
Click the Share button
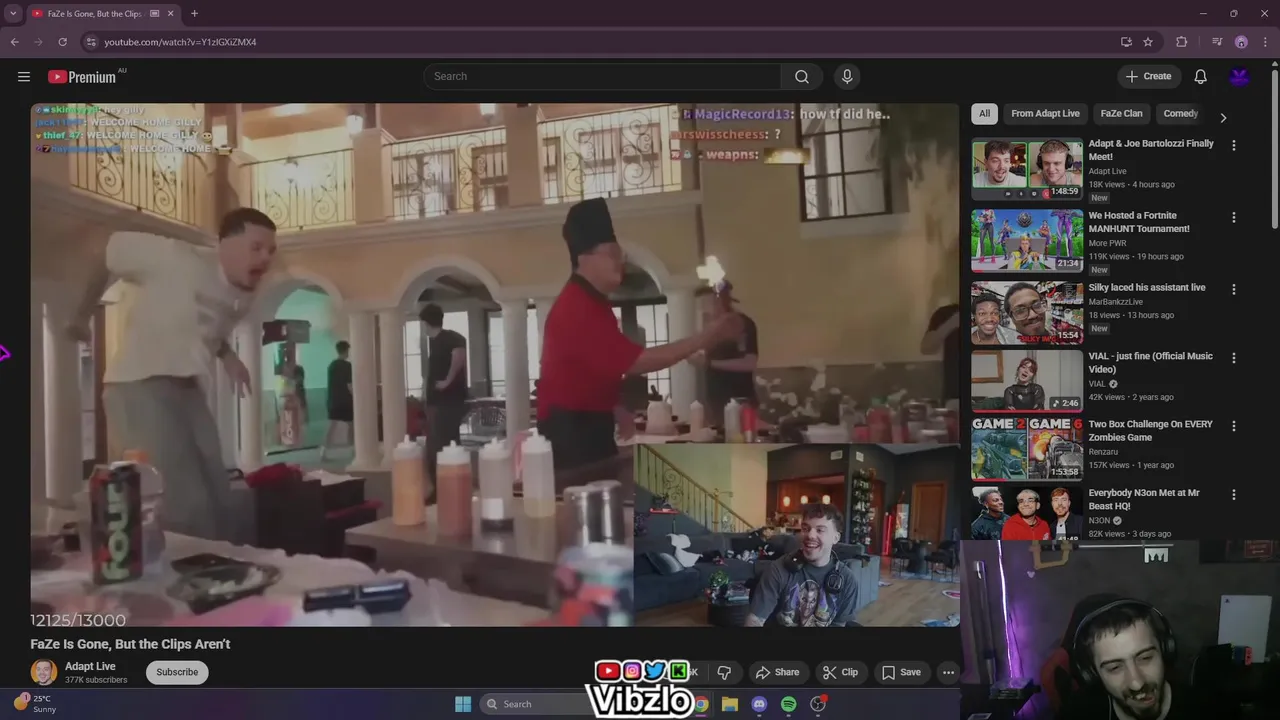click(777, 672)
